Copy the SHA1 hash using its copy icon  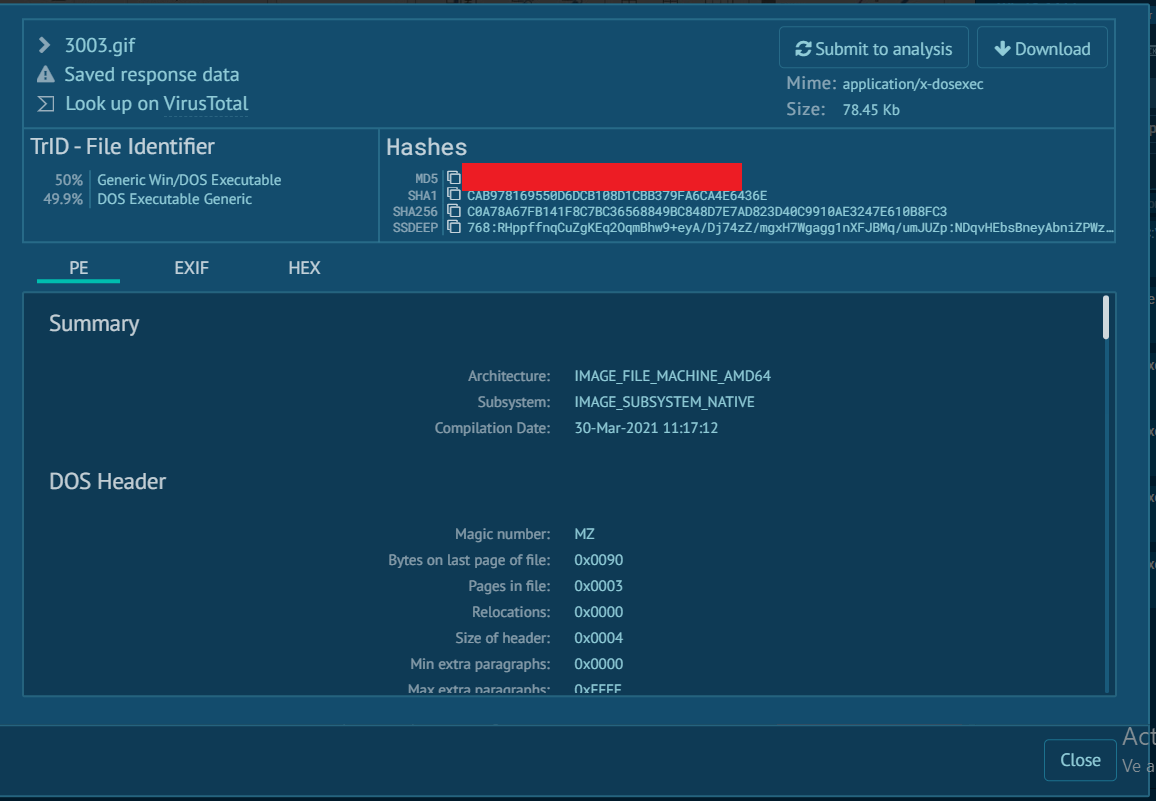[454, 195]
